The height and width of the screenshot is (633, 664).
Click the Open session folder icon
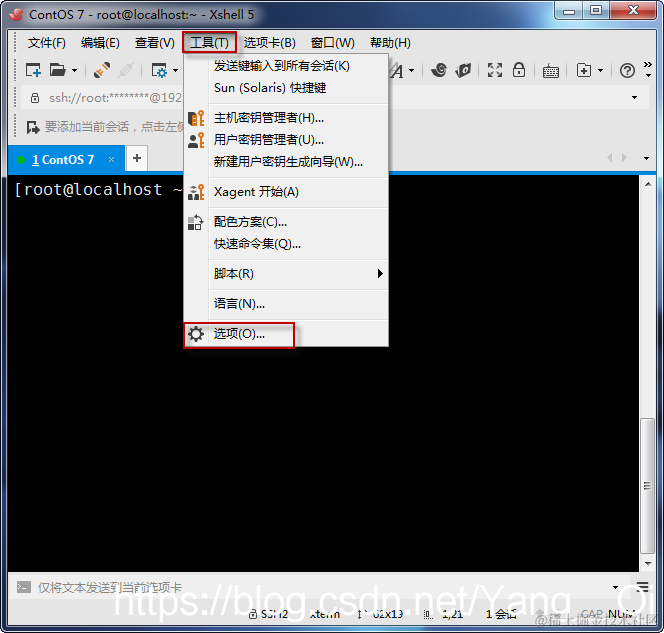tap(58, 70)
